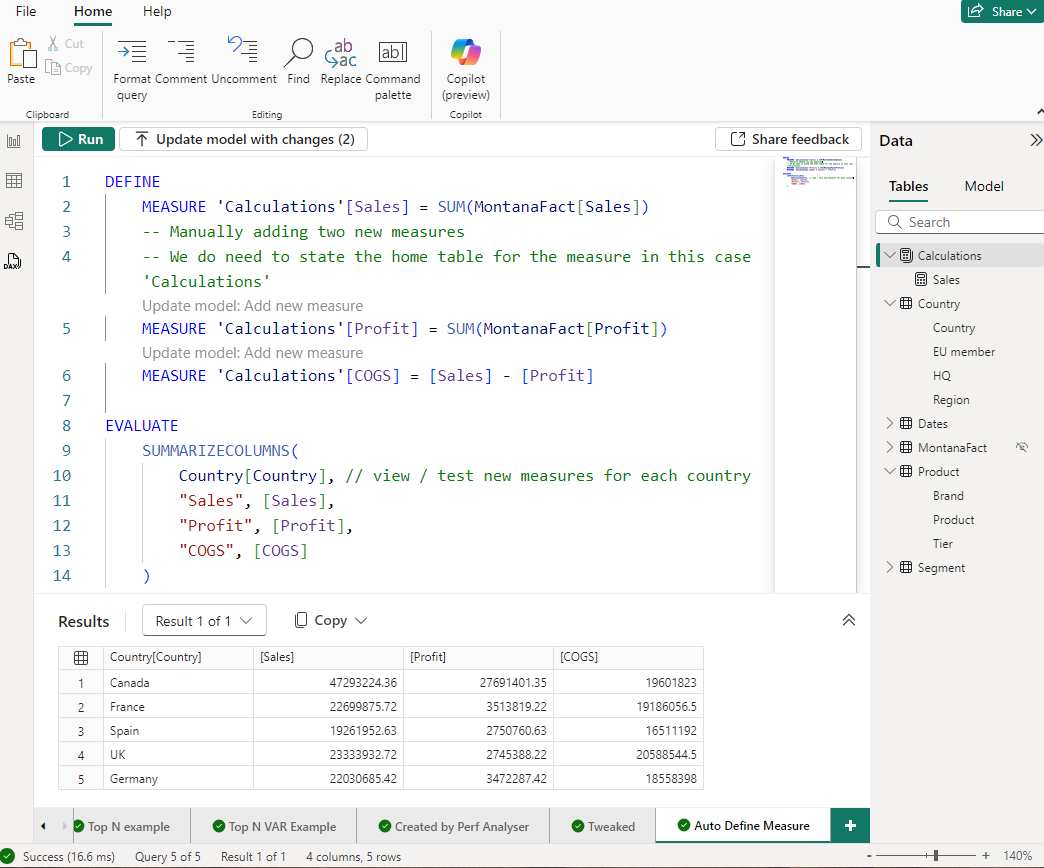
Task: Click the Paste clipboard icon
Action: (22, 53)
